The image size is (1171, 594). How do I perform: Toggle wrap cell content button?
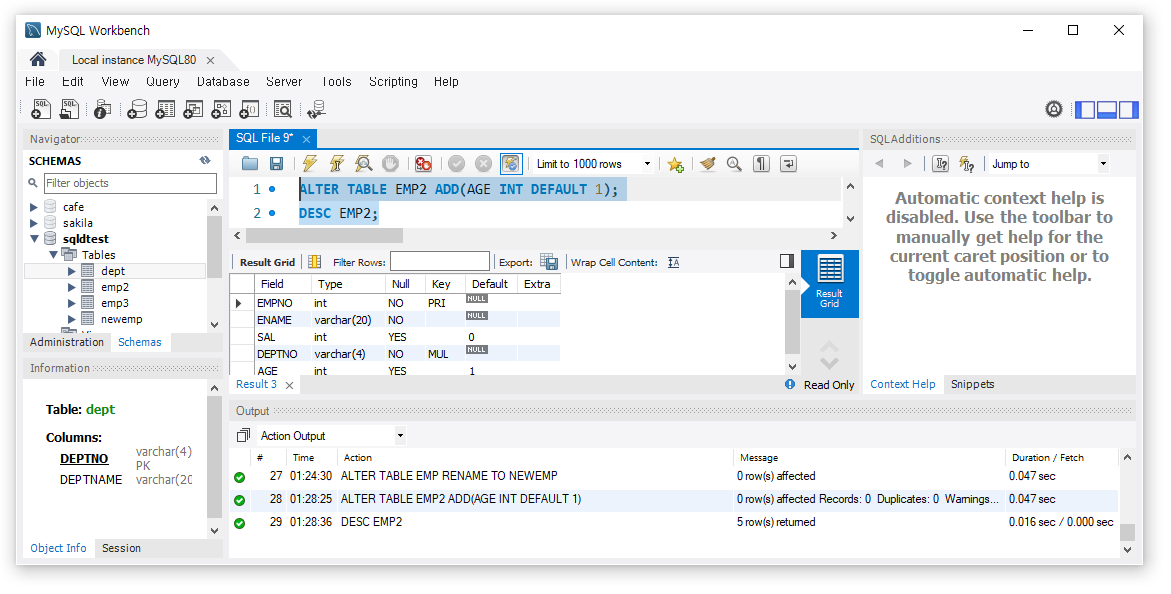tap(674, 262)
